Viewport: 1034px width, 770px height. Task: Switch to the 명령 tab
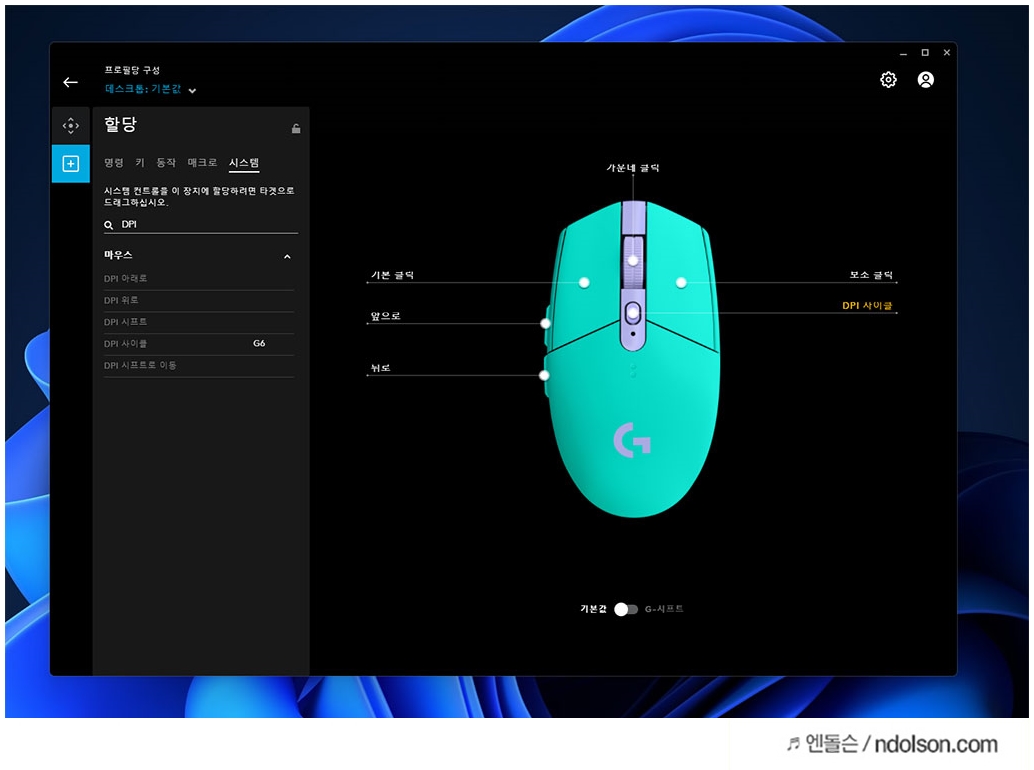[x=113, y=162]
